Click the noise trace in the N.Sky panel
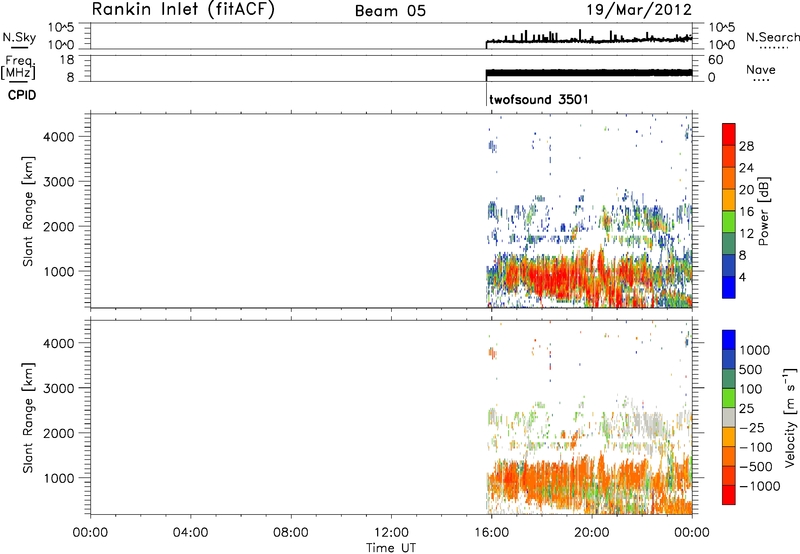Screen dimensions: 800x554 [589, 40]
